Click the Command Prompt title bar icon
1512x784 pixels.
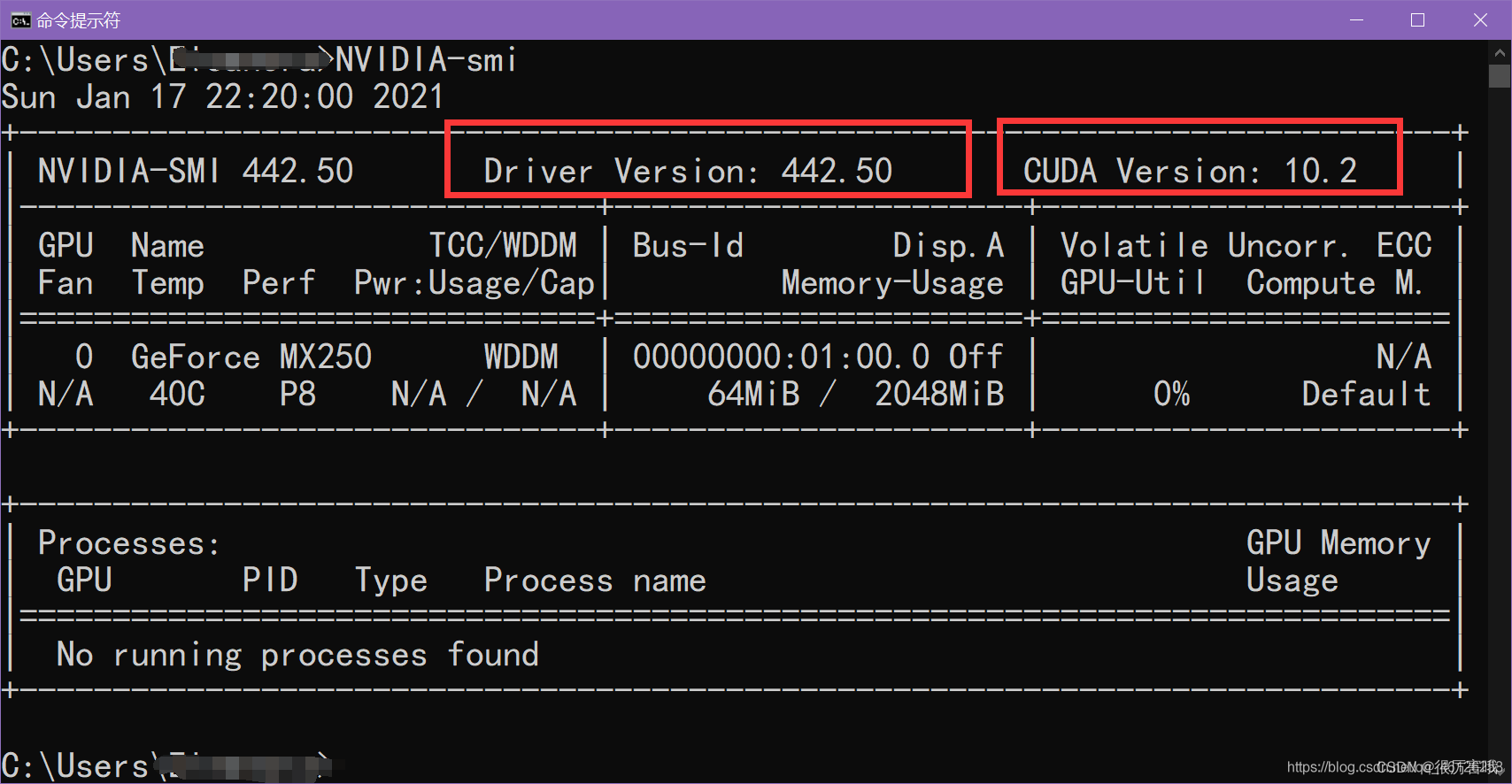coord(20,20)
